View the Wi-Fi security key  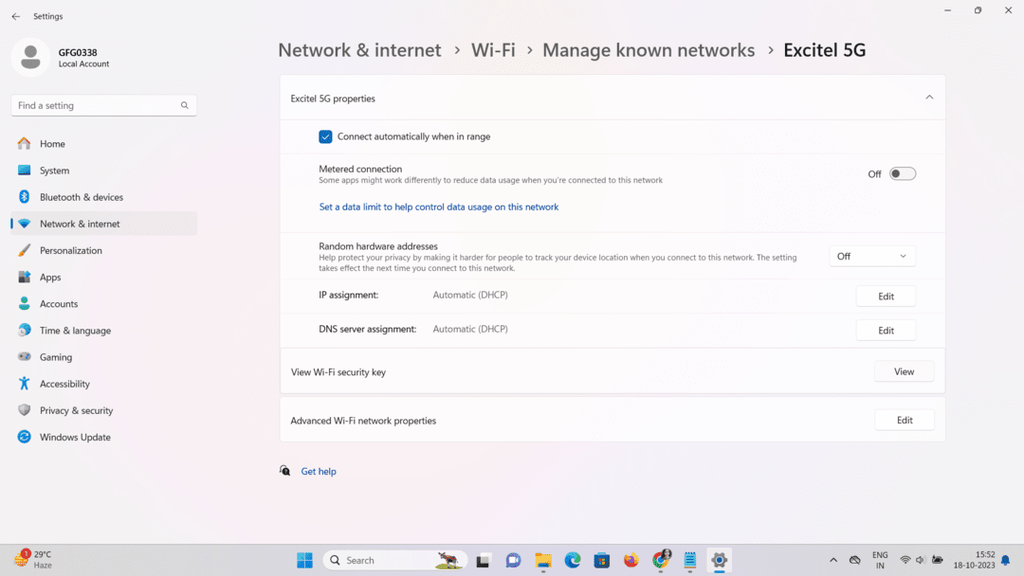(x=904, y=372)
